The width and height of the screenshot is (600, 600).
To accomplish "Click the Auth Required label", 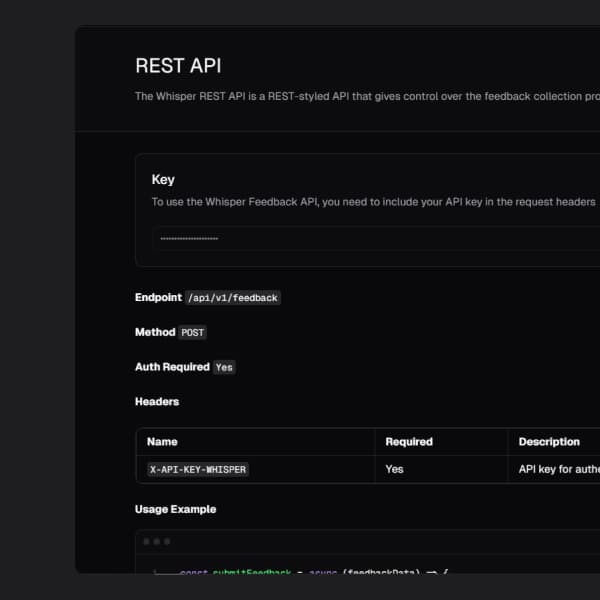I will point(172,367).
